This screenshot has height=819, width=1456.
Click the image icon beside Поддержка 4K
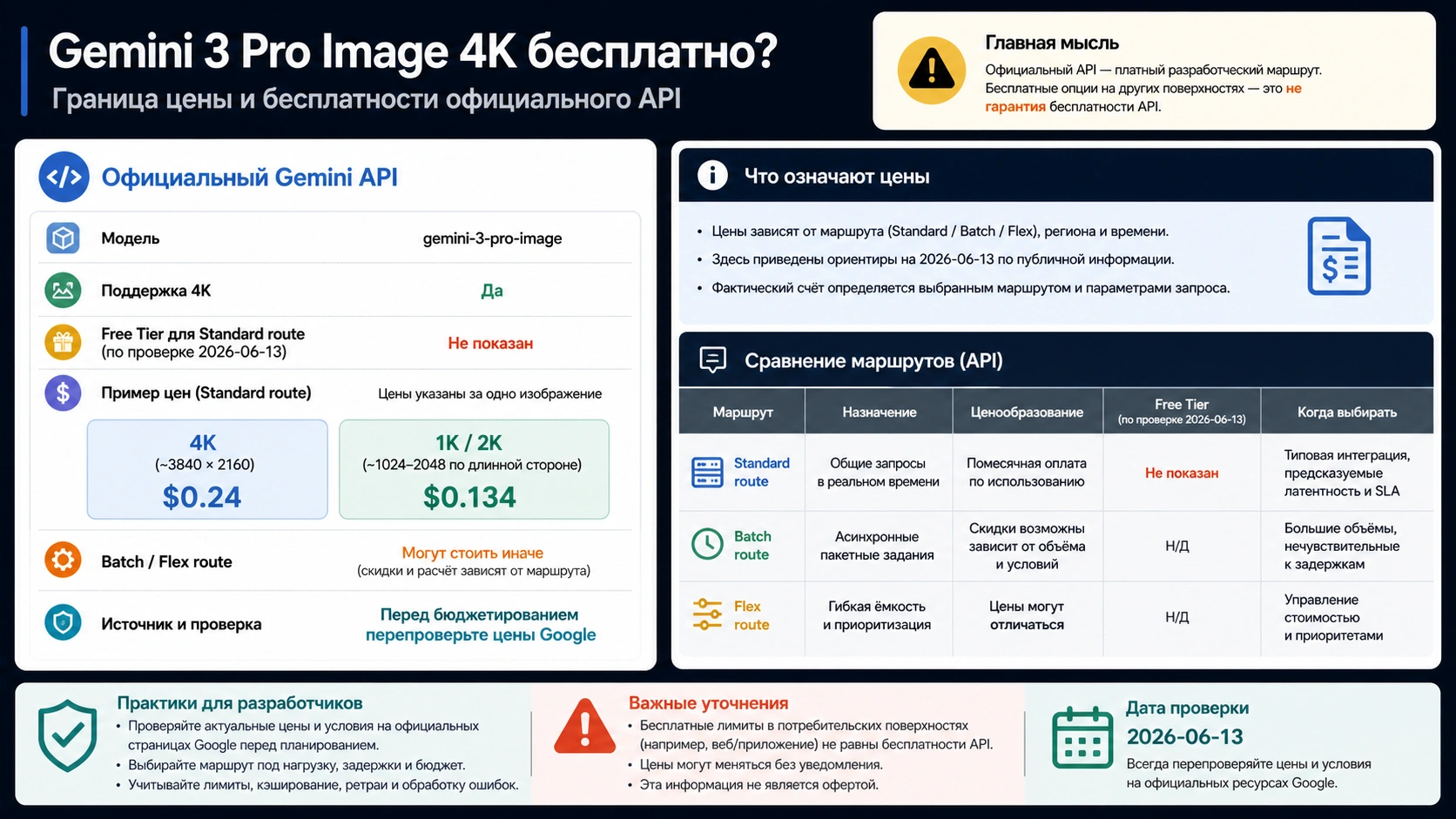(63, 290)
